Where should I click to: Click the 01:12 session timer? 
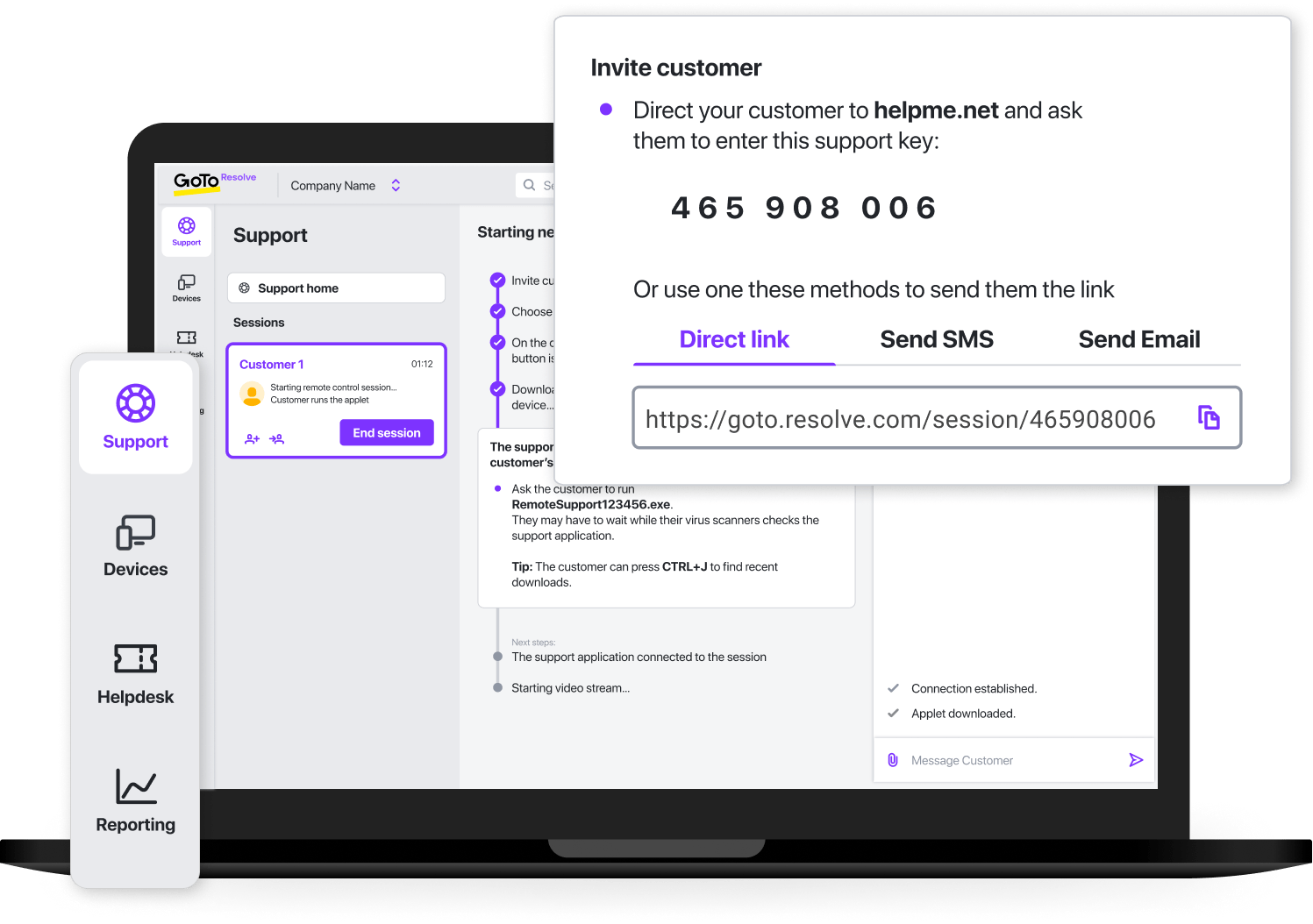(422, 364)
